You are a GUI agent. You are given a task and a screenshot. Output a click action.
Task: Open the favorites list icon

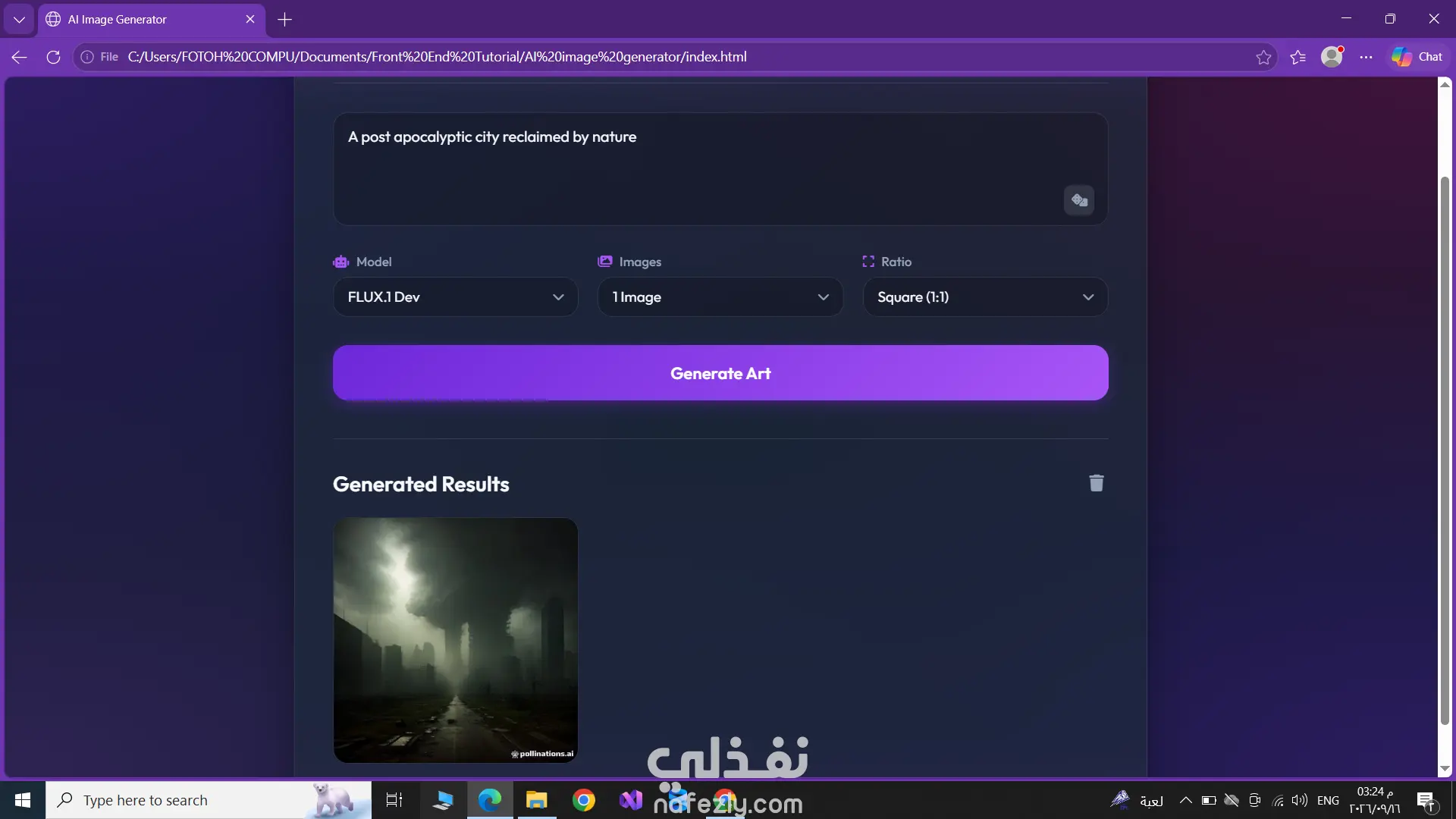tap(1298, 57)
